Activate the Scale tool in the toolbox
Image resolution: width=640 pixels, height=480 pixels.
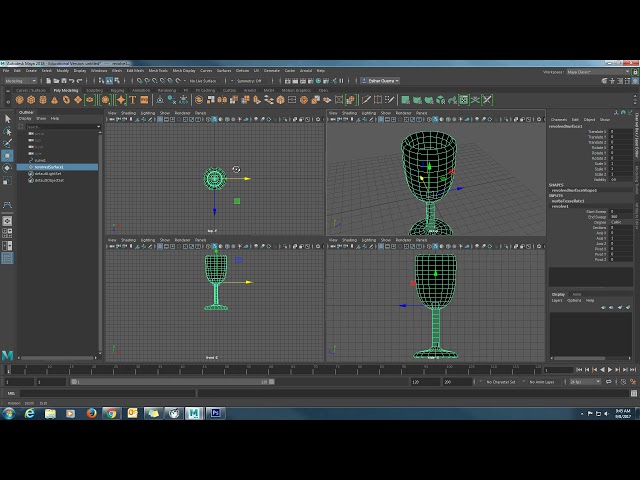coord(7,181)
